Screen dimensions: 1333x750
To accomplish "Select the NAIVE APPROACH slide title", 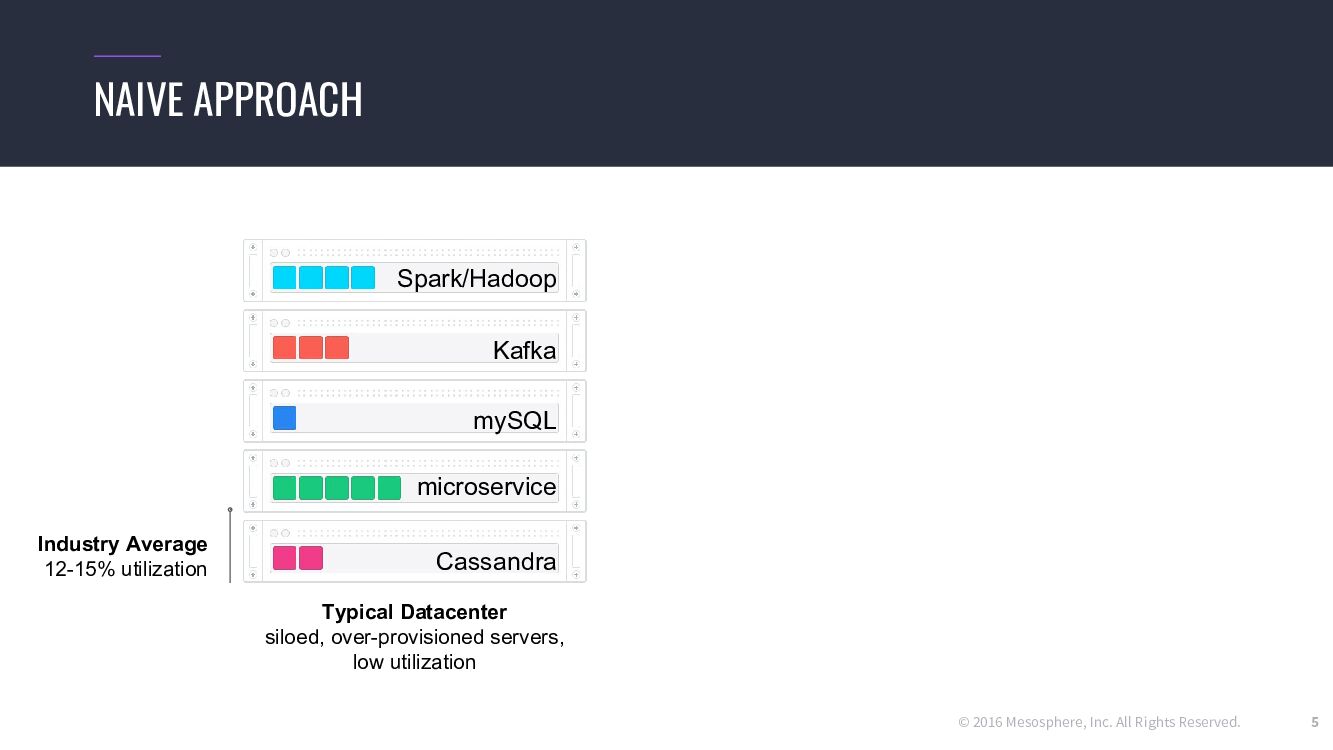I will (228, 100).
